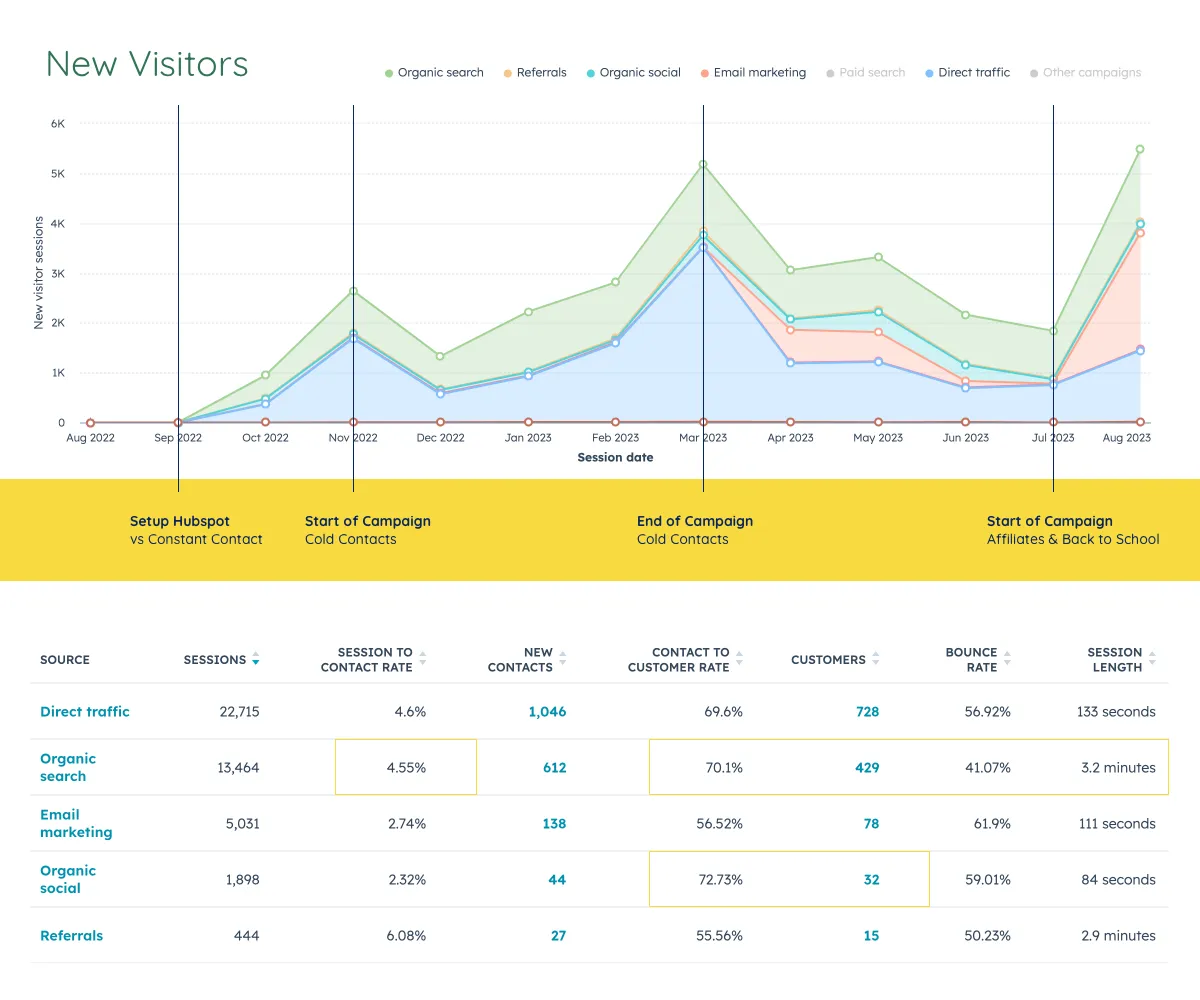Toggle Organic social series in legend
This screenshot has height=1000, width=1200.
pos(634,73)
